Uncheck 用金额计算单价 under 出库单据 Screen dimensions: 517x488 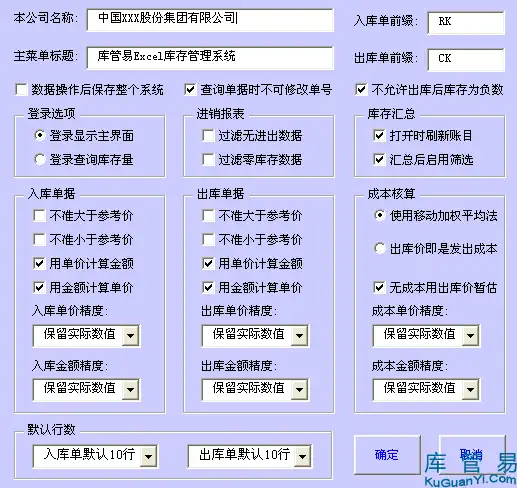pos(208,287)
